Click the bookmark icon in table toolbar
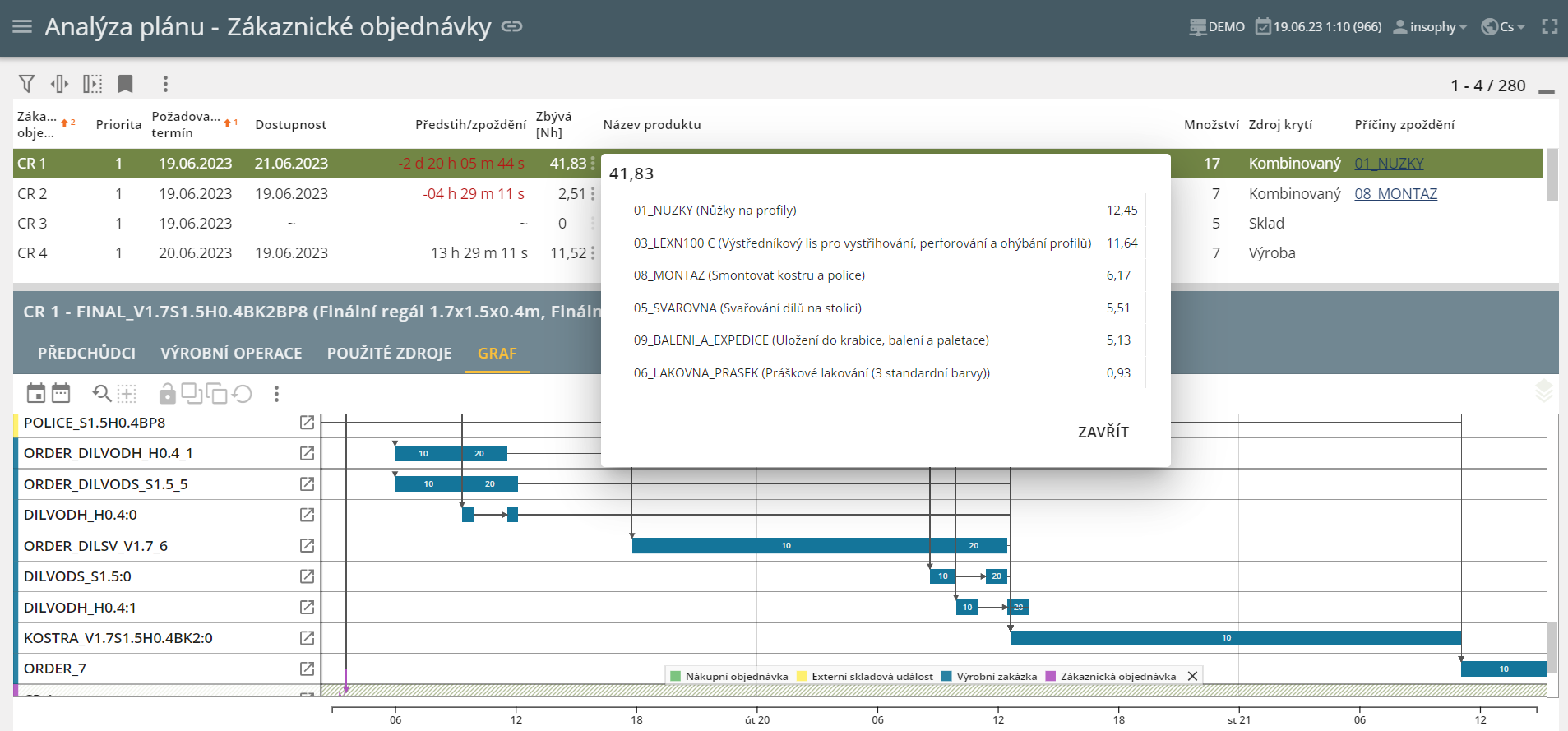 [x=125, y=84]
